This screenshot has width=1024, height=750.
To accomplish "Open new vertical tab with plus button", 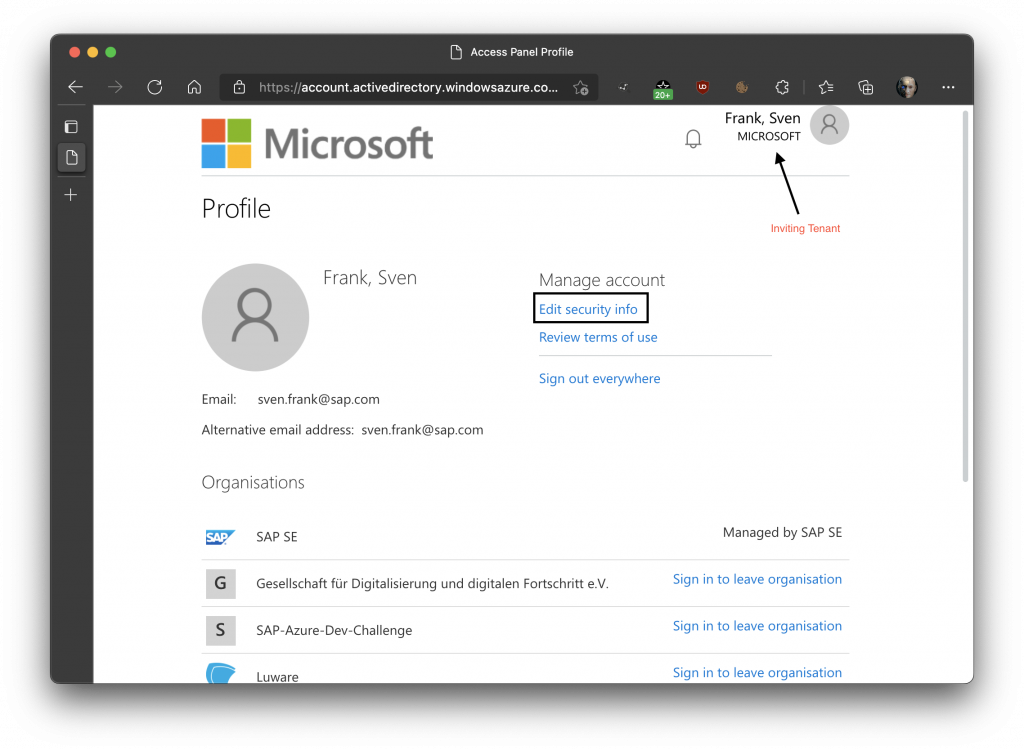I will pyautogui.click(x=71, y=195).
